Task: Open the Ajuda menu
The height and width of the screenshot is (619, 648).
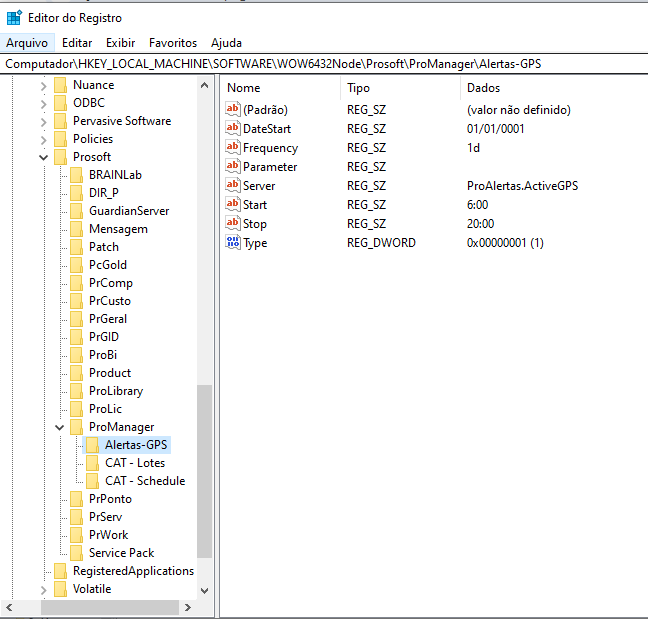Action: click(x=226, y=43)
